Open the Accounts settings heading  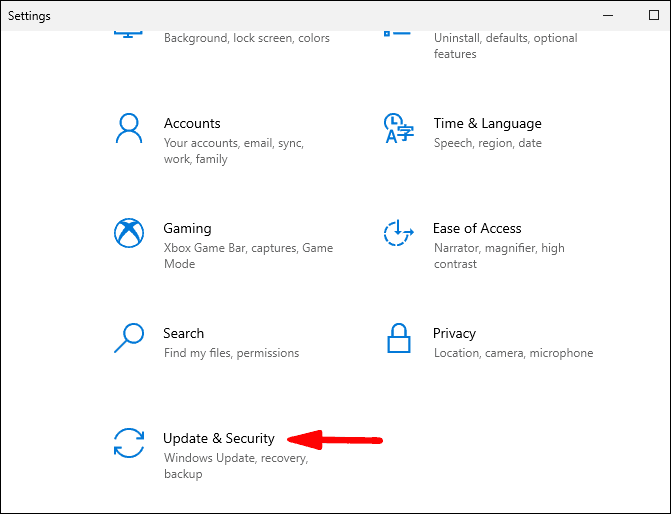pyautogui.click(x=192, y=123)
